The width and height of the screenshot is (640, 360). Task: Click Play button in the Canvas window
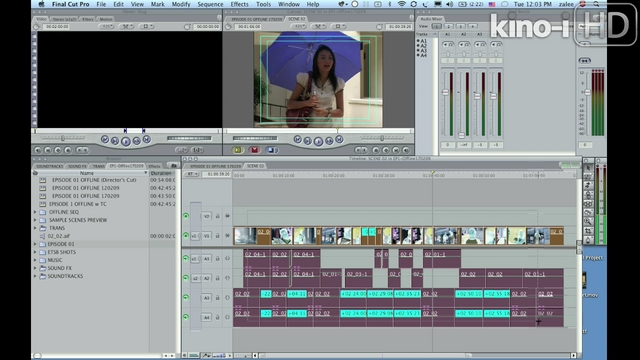(x=318, y=141)
